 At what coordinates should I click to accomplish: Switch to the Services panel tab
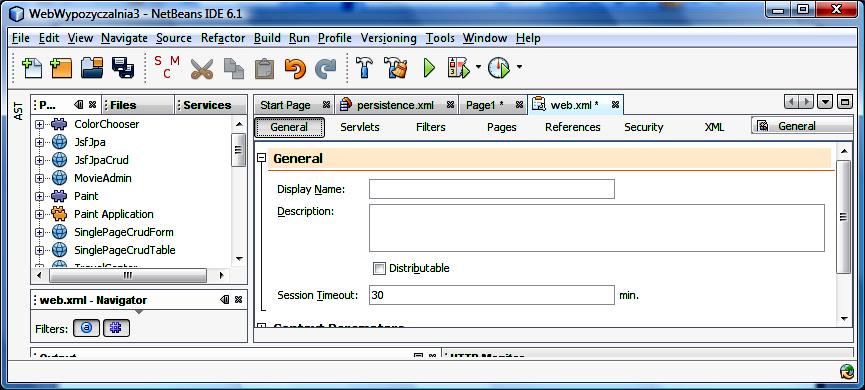pos(210,105)
